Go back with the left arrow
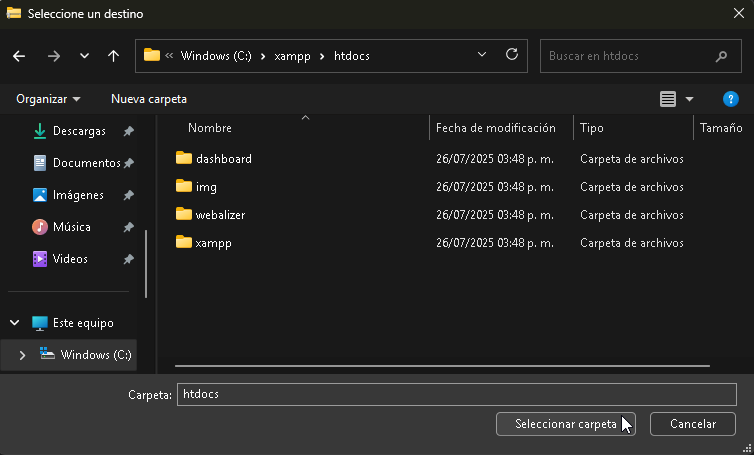Screen dimensions: 754x455 tap(19, 56)
